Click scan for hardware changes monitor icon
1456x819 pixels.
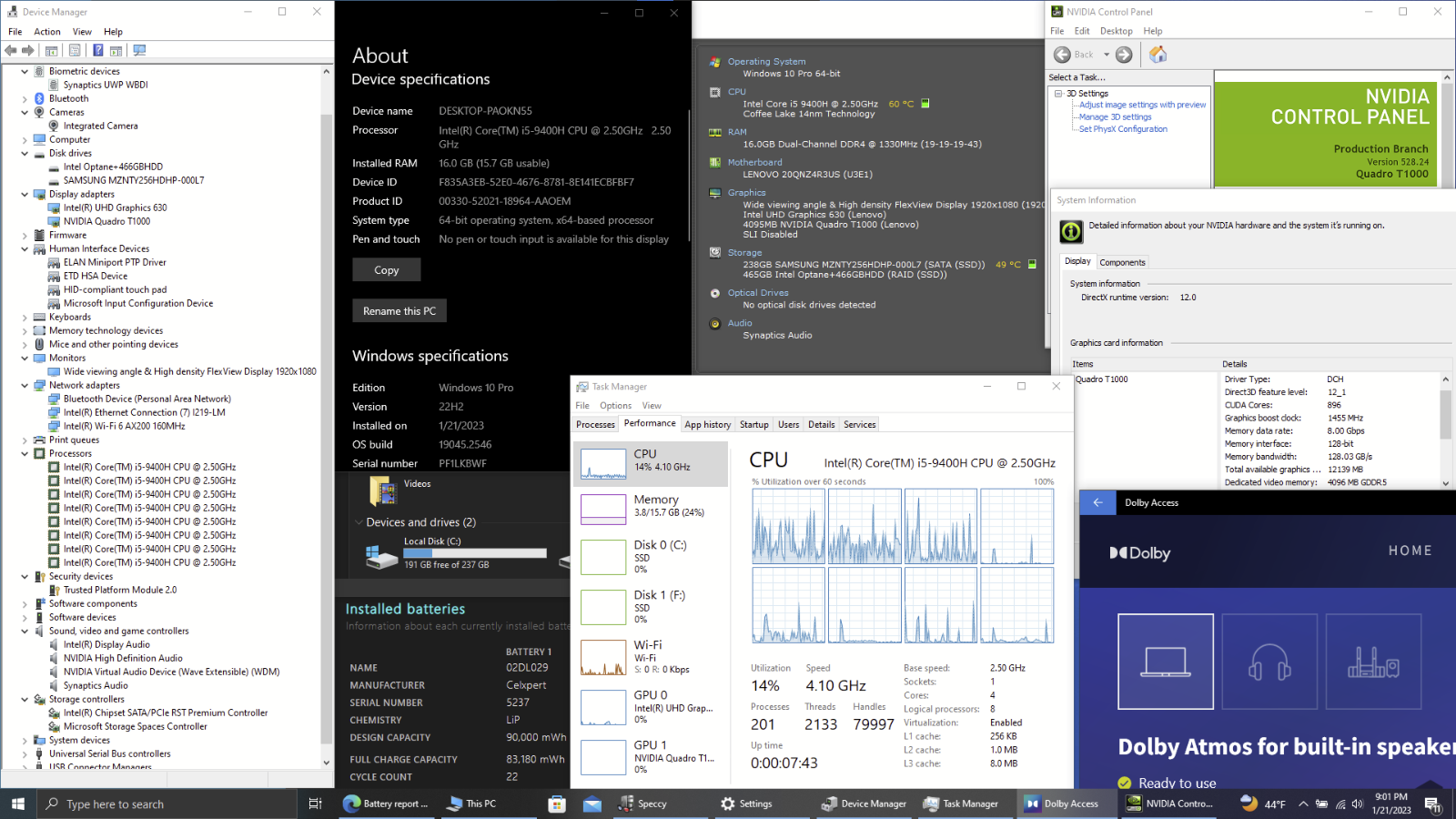click(x=139, y=51)
